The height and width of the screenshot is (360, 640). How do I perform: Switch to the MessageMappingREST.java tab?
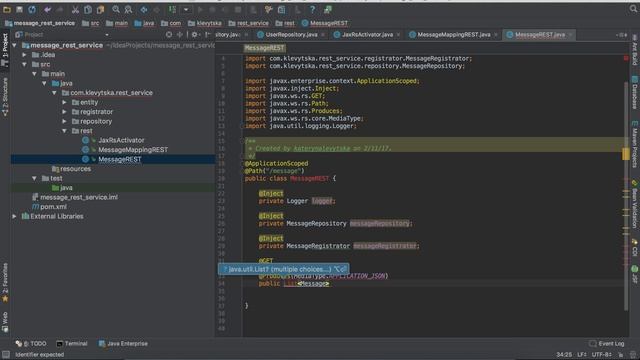[x=453, y=35]
